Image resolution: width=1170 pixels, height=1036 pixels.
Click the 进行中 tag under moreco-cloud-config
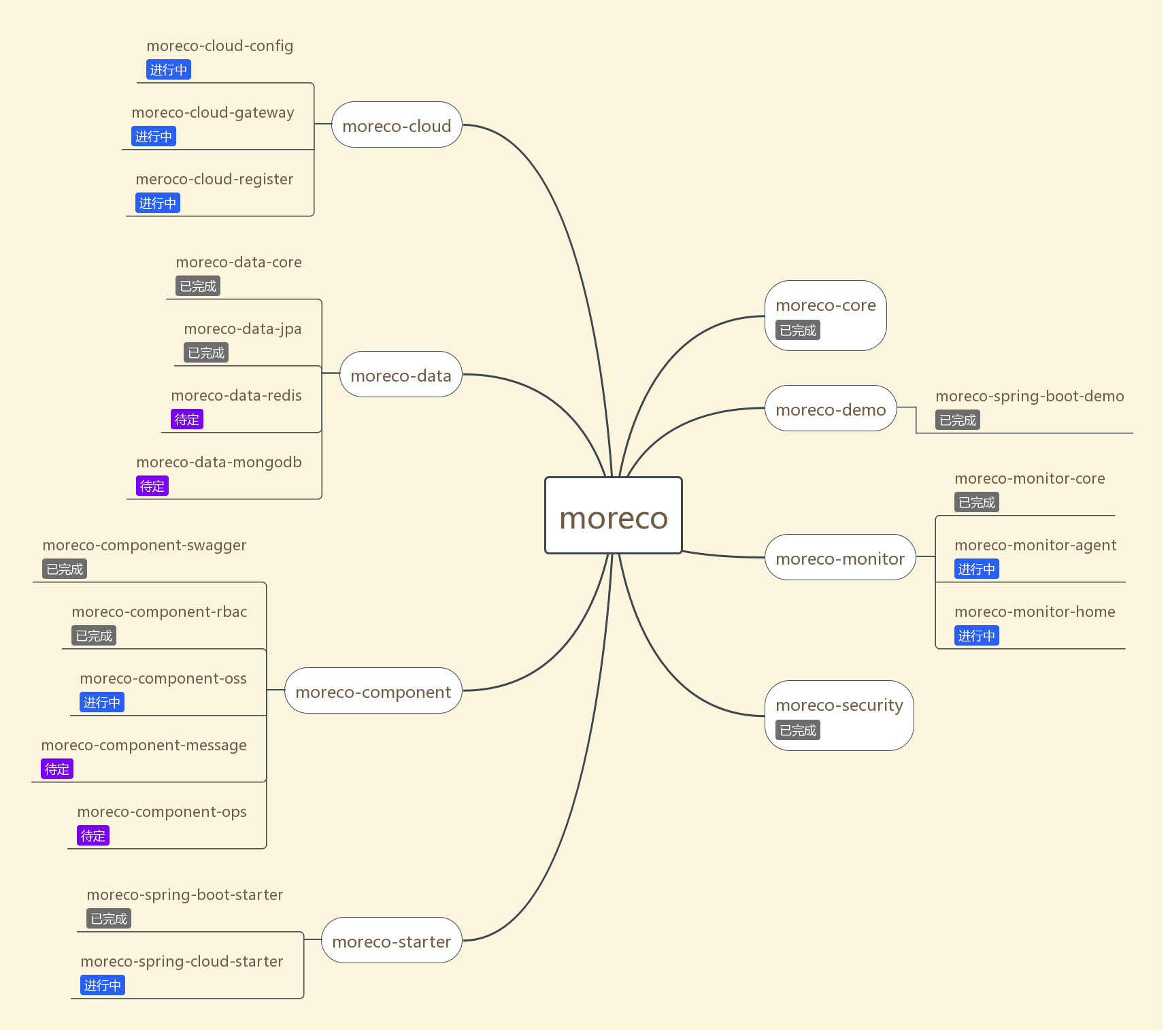click(x=169, y=70)
